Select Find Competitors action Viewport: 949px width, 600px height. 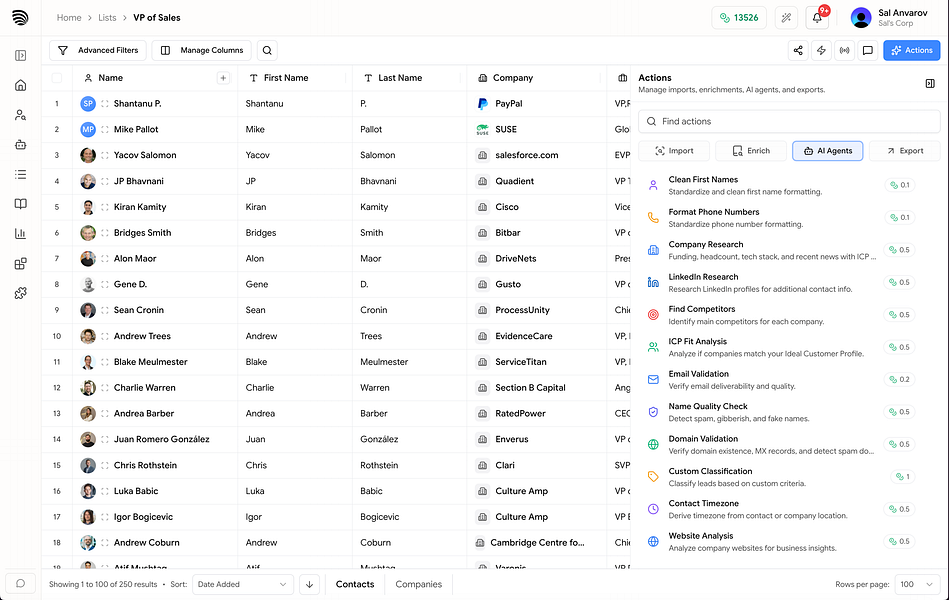(781, 315)
